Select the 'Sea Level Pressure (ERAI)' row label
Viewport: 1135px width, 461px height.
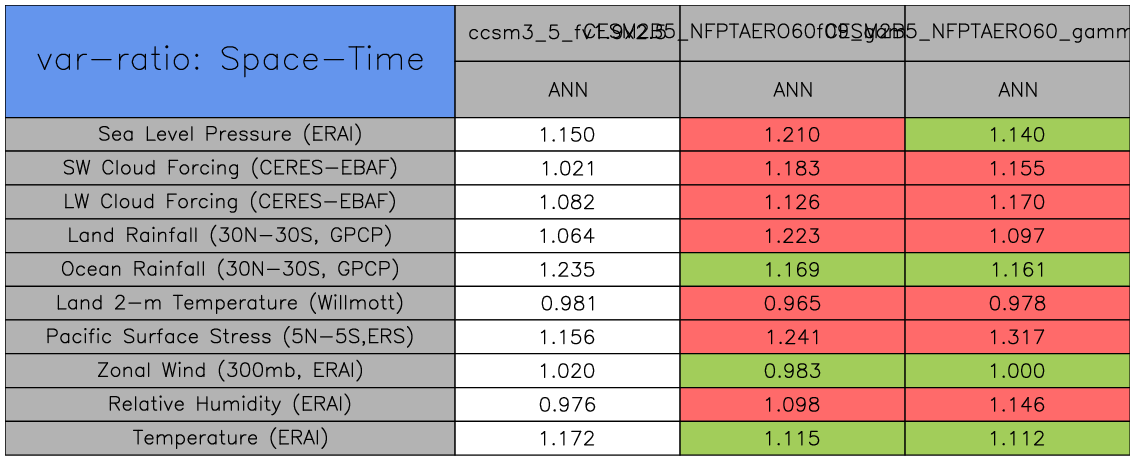click(x=230, y=134)
